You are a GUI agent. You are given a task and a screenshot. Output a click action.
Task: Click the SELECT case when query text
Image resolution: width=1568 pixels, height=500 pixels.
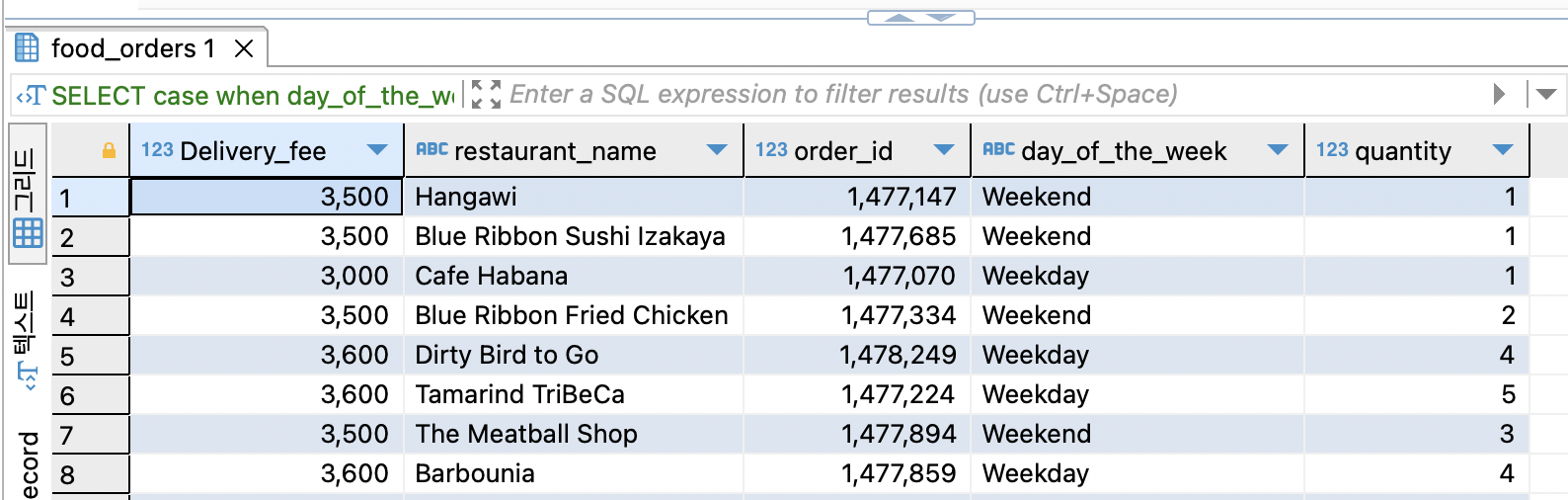pos(253,96)
